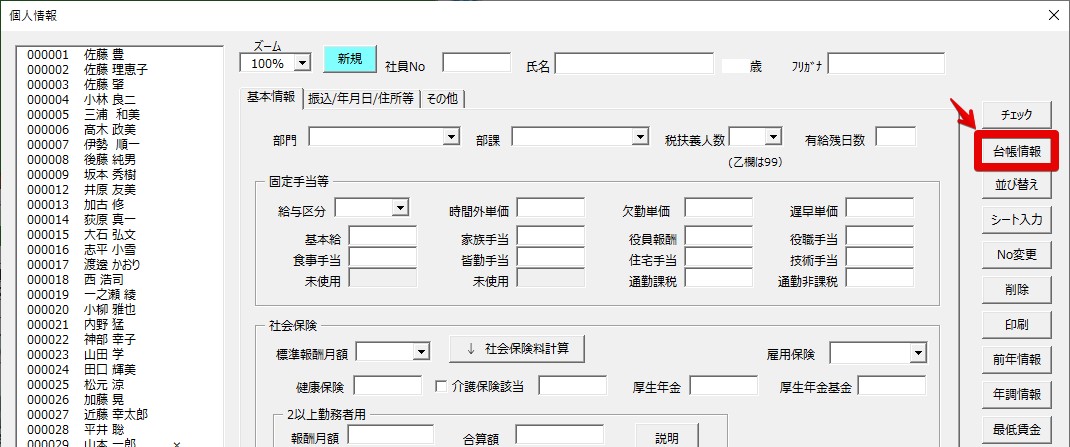Image resolution: width=1070 pixels, height=447 pixels.
Task: Click the 印刷 button
Action: pyautogui.click(x=1016, y=325)
